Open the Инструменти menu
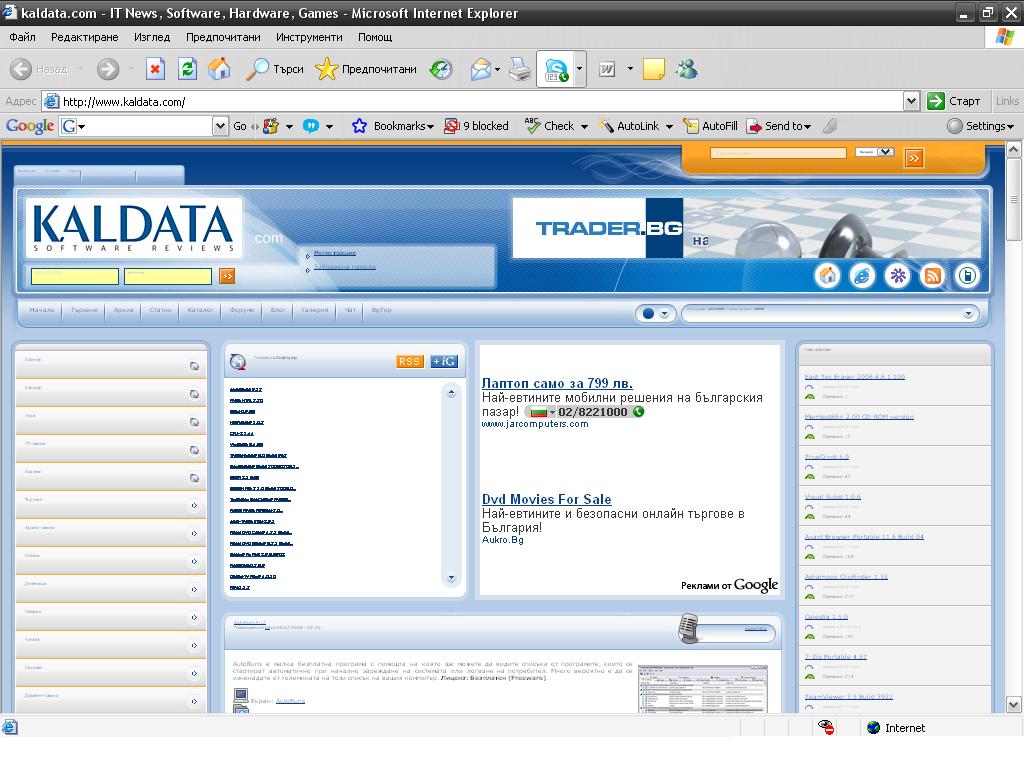The width and height of the screenshot is (1024, 768). pyautogui.click(x=309, y=37)
